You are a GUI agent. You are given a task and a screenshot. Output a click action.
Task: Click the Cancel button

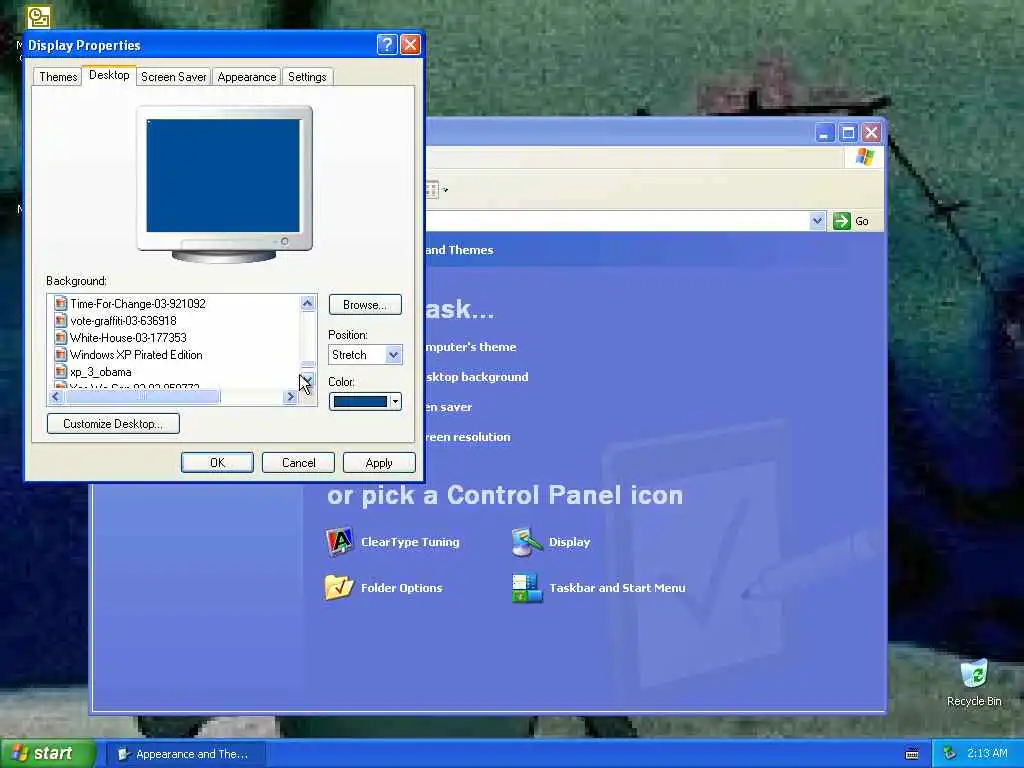pos(298,462)
